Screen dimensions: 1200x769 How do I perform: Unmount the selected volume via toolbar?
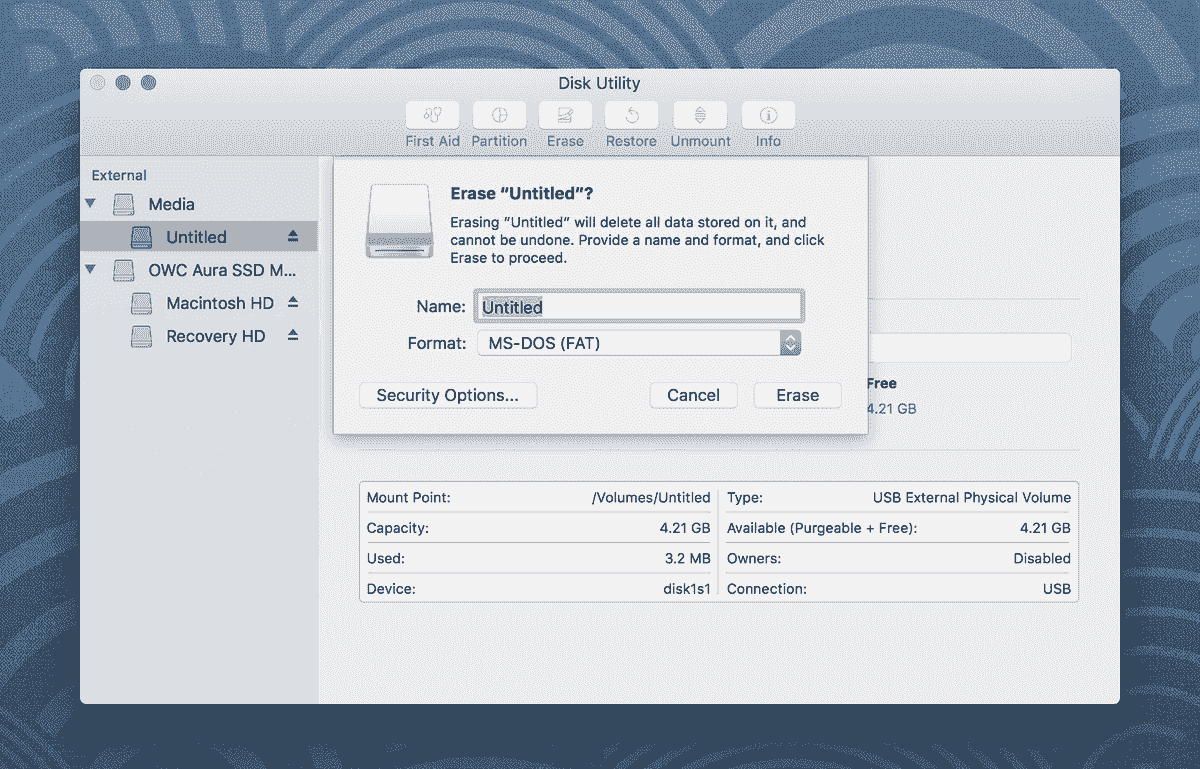coord(699,115)
